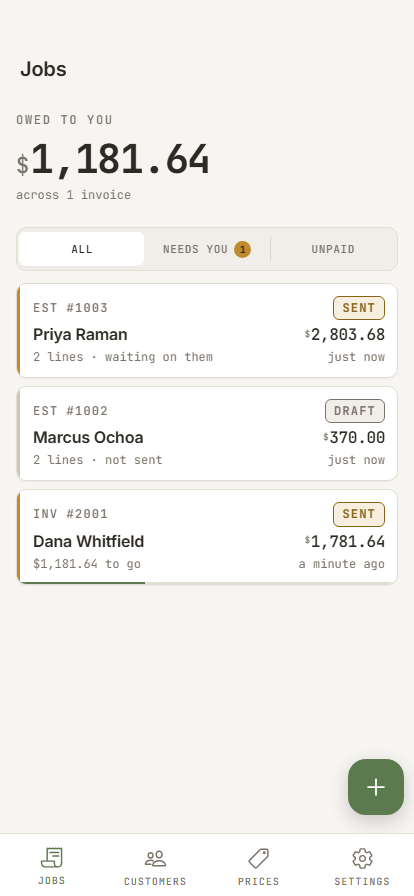Open estimate #1003 for Priya Raman
Image resolution: width=414 pixels, height=896 pixels.
(x=207, y=330)
